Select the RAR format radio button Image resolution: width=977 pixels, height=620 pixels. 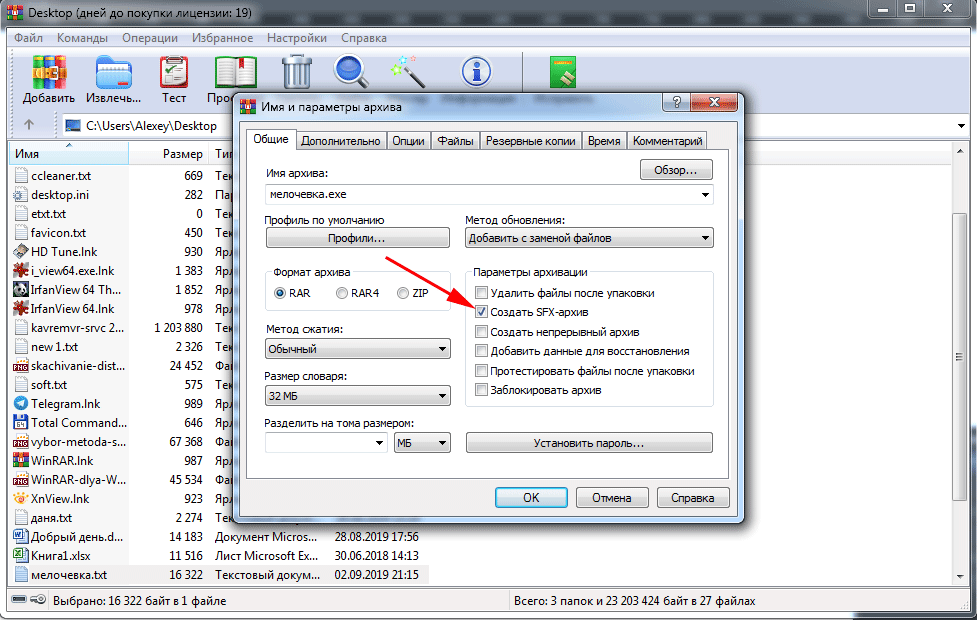pyautogui.click(x=280, y=293)
